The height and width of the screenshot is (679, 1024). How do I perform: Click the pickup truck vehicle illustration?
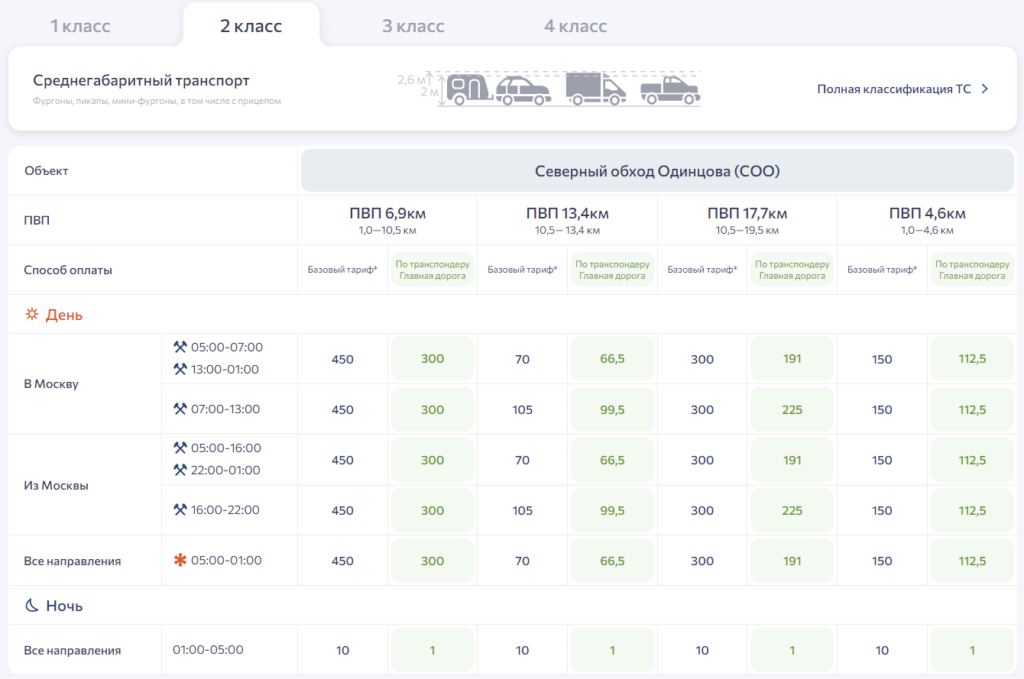tap(670, 92)
